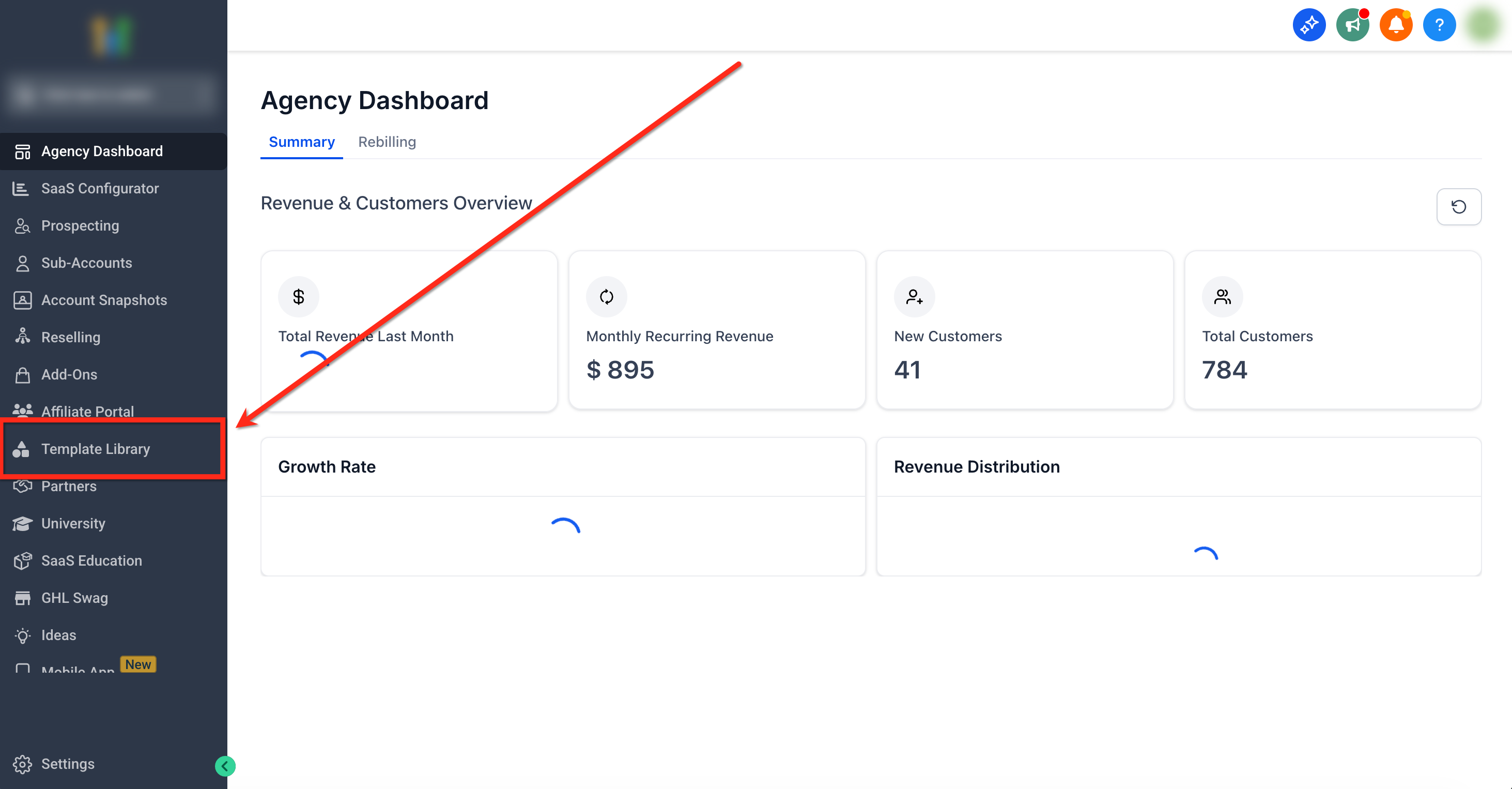Screen dimensions: 1512x789
Task: Open Account Snapshots
Action: click(104, 300)
